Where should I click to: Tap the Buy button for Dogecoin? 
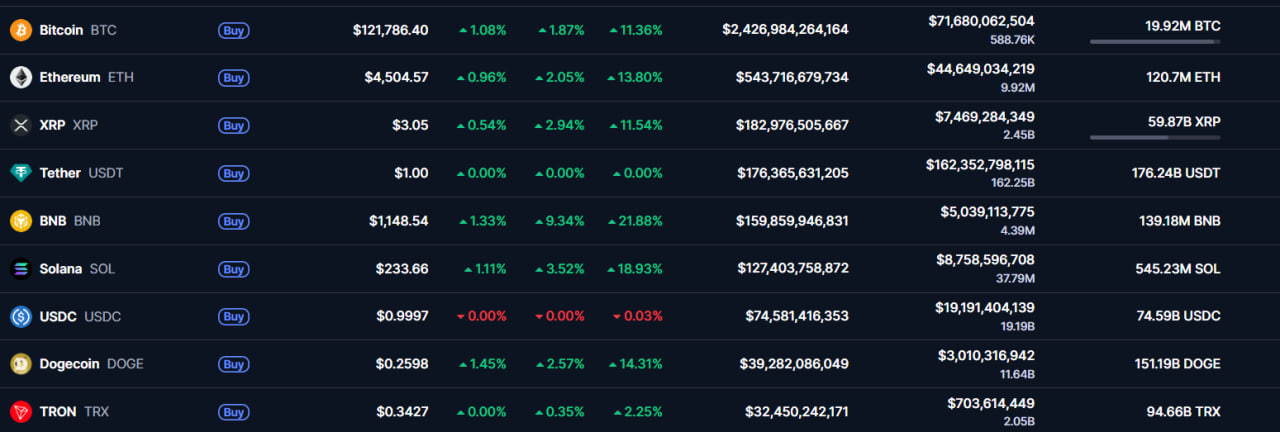[x=234, y=364]
